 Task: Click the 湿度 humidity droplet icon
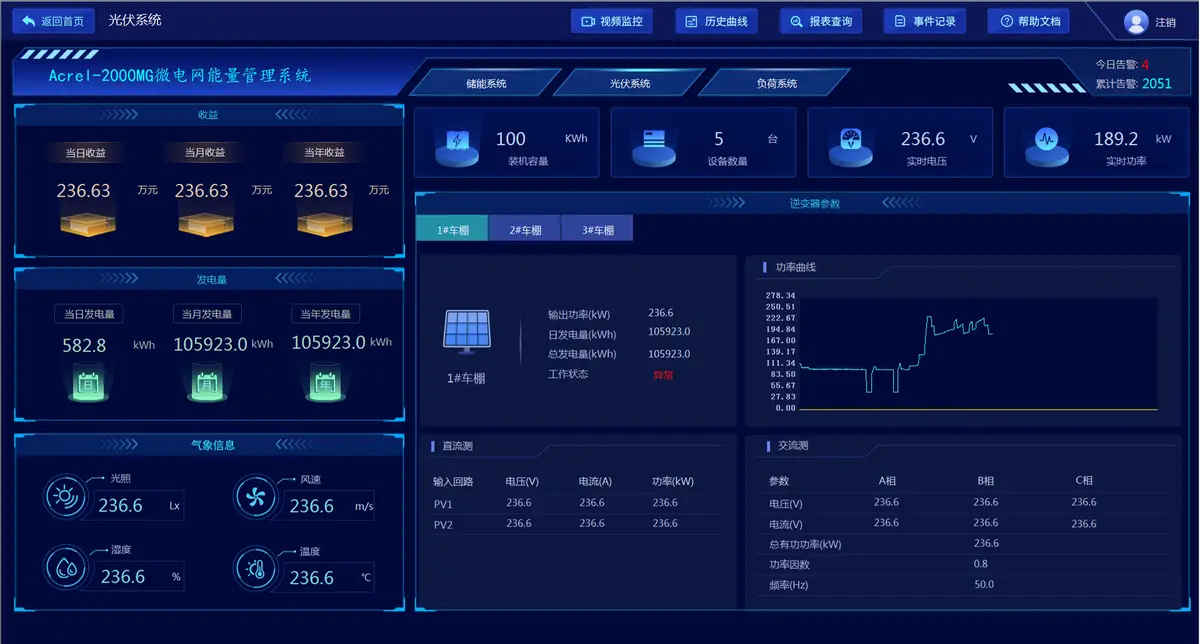(x=66, y=568)
